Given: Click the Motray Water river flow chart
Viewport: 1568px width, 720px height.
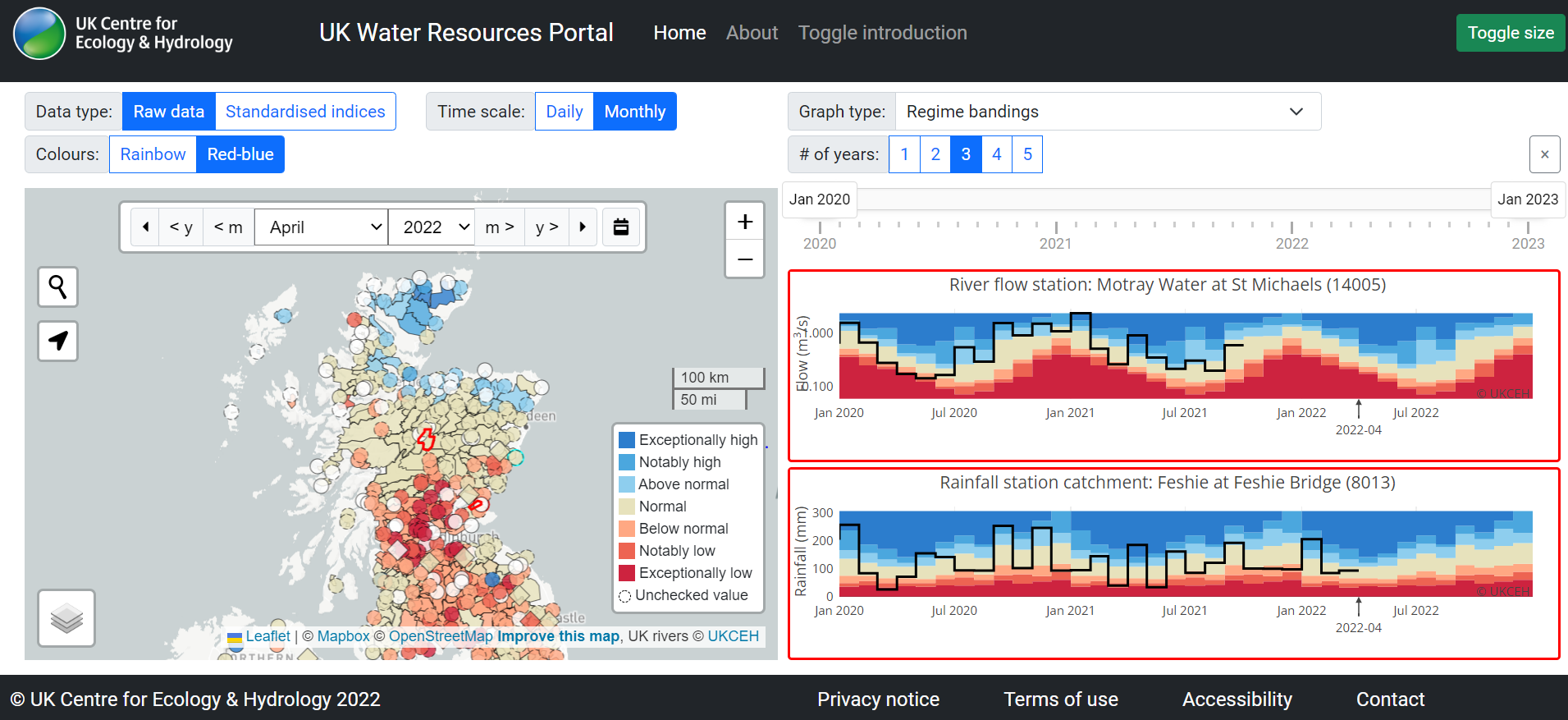Looking at the screenshot, I should click(1173, 366).
